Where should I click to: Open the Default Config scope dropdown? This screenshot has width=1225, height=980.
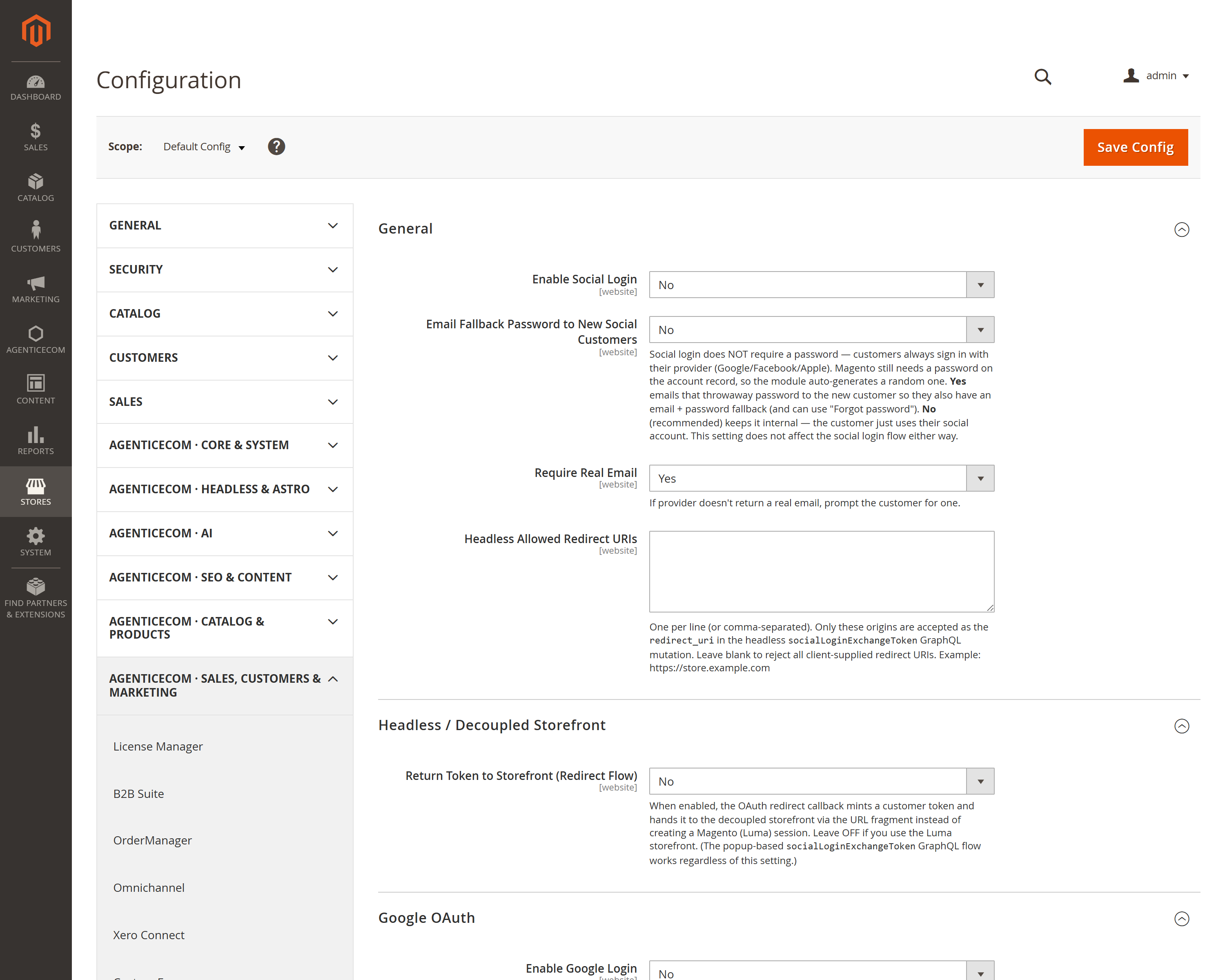[204, 147]
